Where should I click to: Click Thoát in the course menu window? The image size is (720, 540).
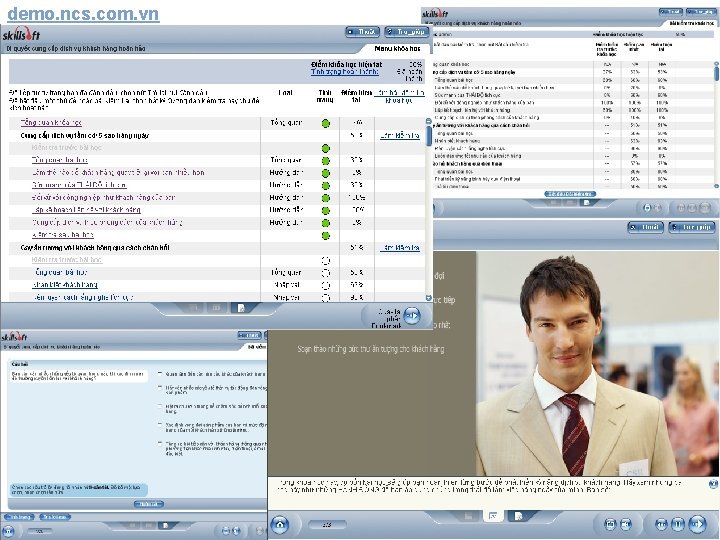(362, 32)
